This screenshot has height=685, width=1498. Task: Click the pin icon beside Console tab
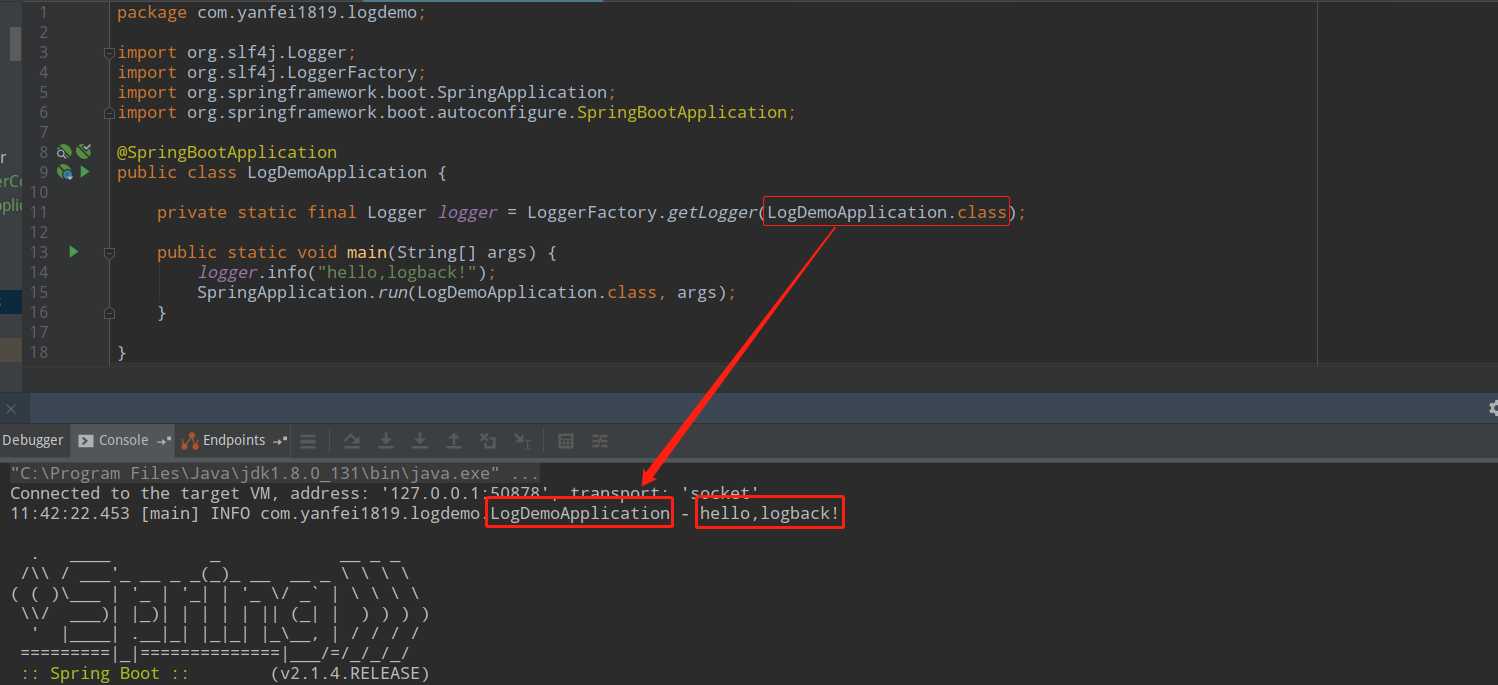click(164, 441)
